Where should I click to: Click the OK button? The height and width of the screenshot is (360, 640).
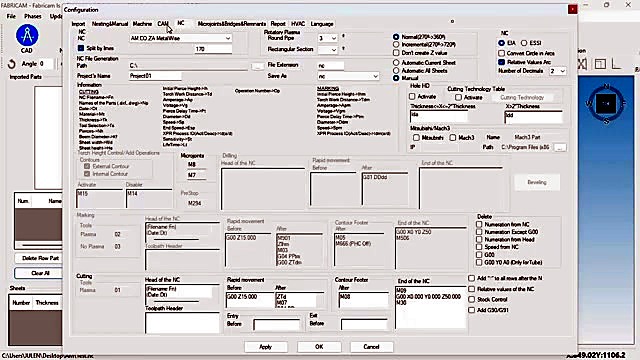pos(319,347)
